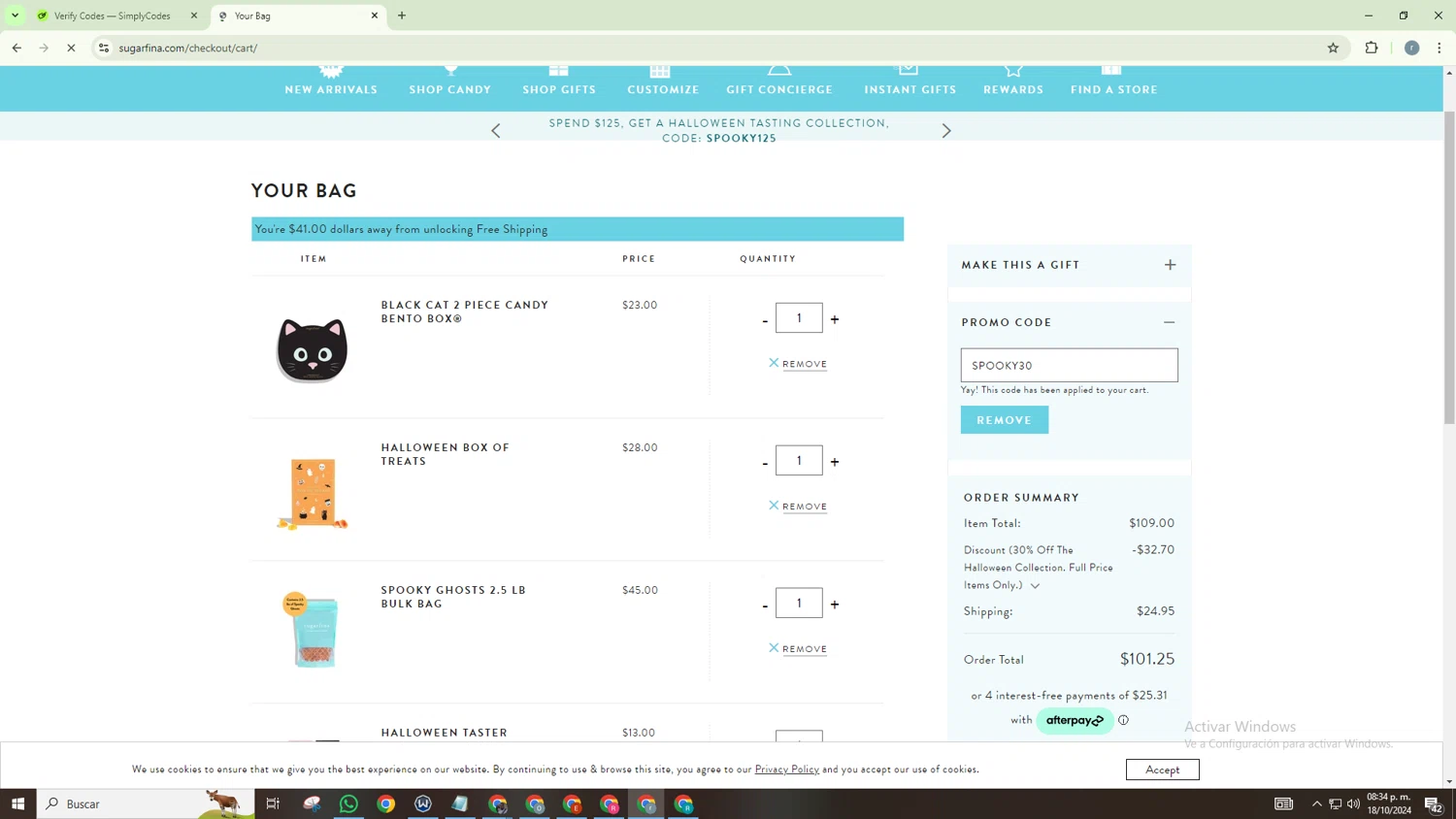Increase Spooky Ghosts Bulk Bag quantity
Viewport: 1456px width, 819px height.
click(x=835, y=605)
